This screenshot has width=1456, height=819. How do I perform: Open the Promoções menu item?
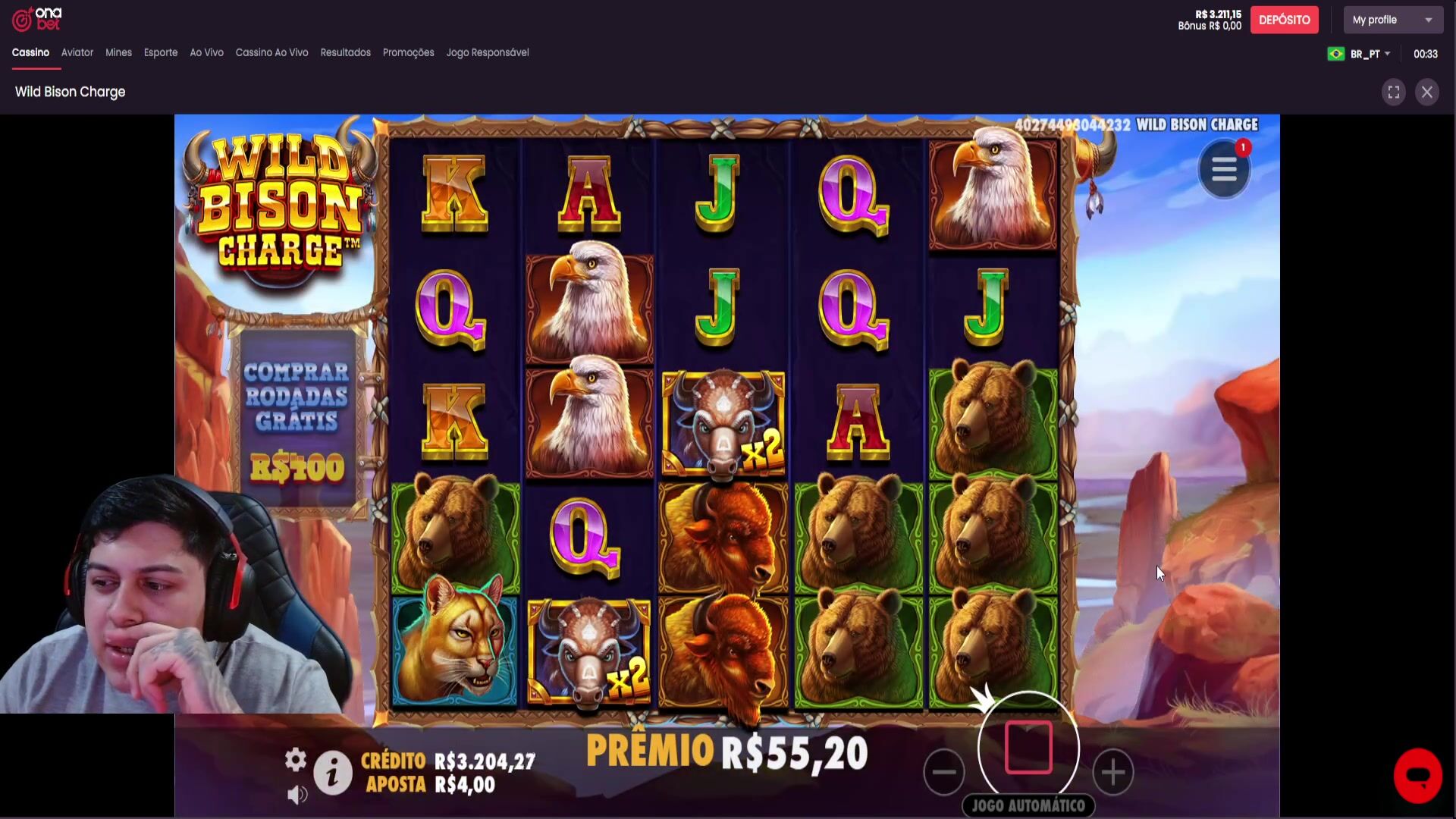point(408,52)
